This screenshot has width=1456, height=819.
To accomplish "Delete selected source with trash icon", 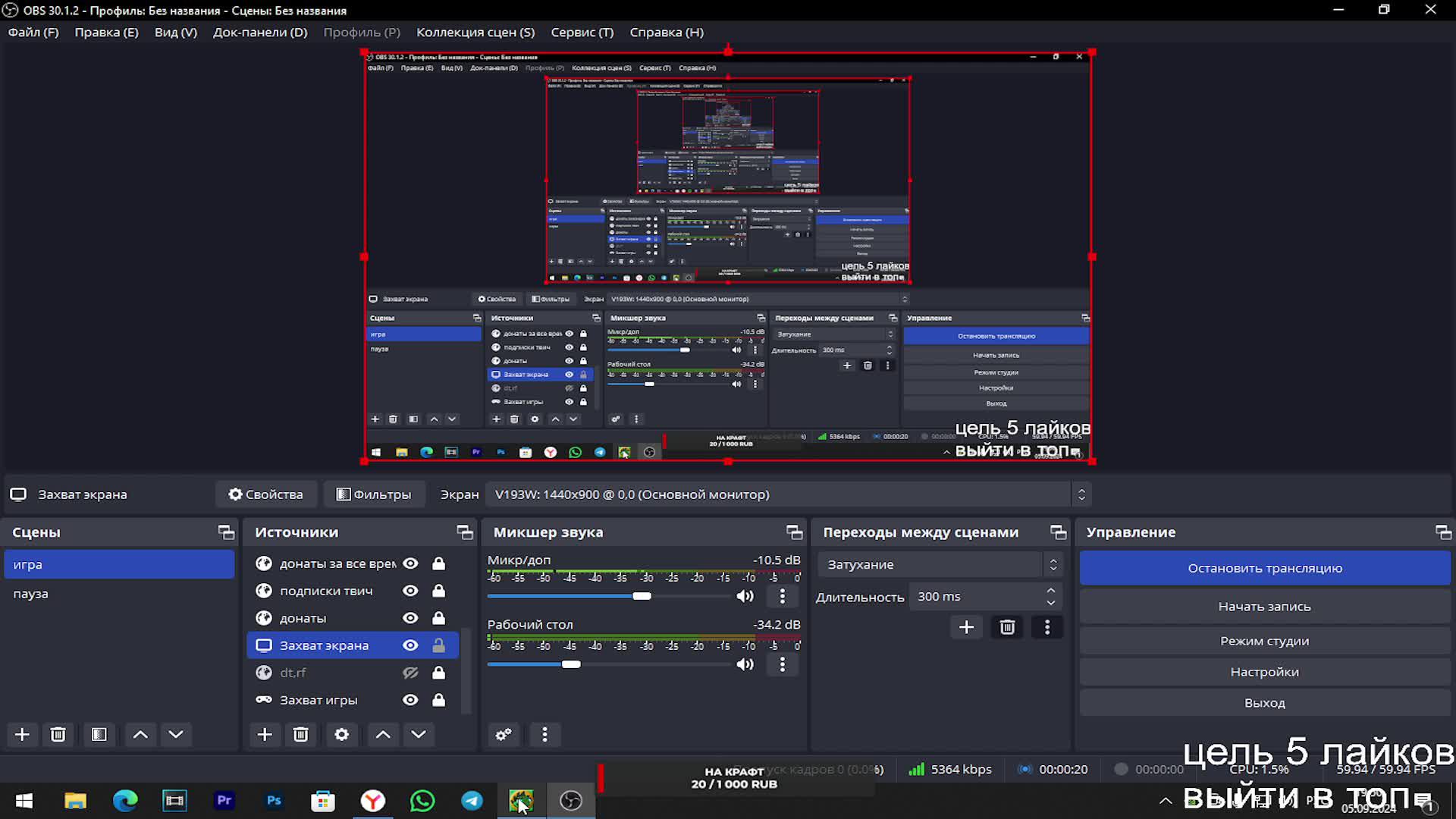I will (301, 734).
